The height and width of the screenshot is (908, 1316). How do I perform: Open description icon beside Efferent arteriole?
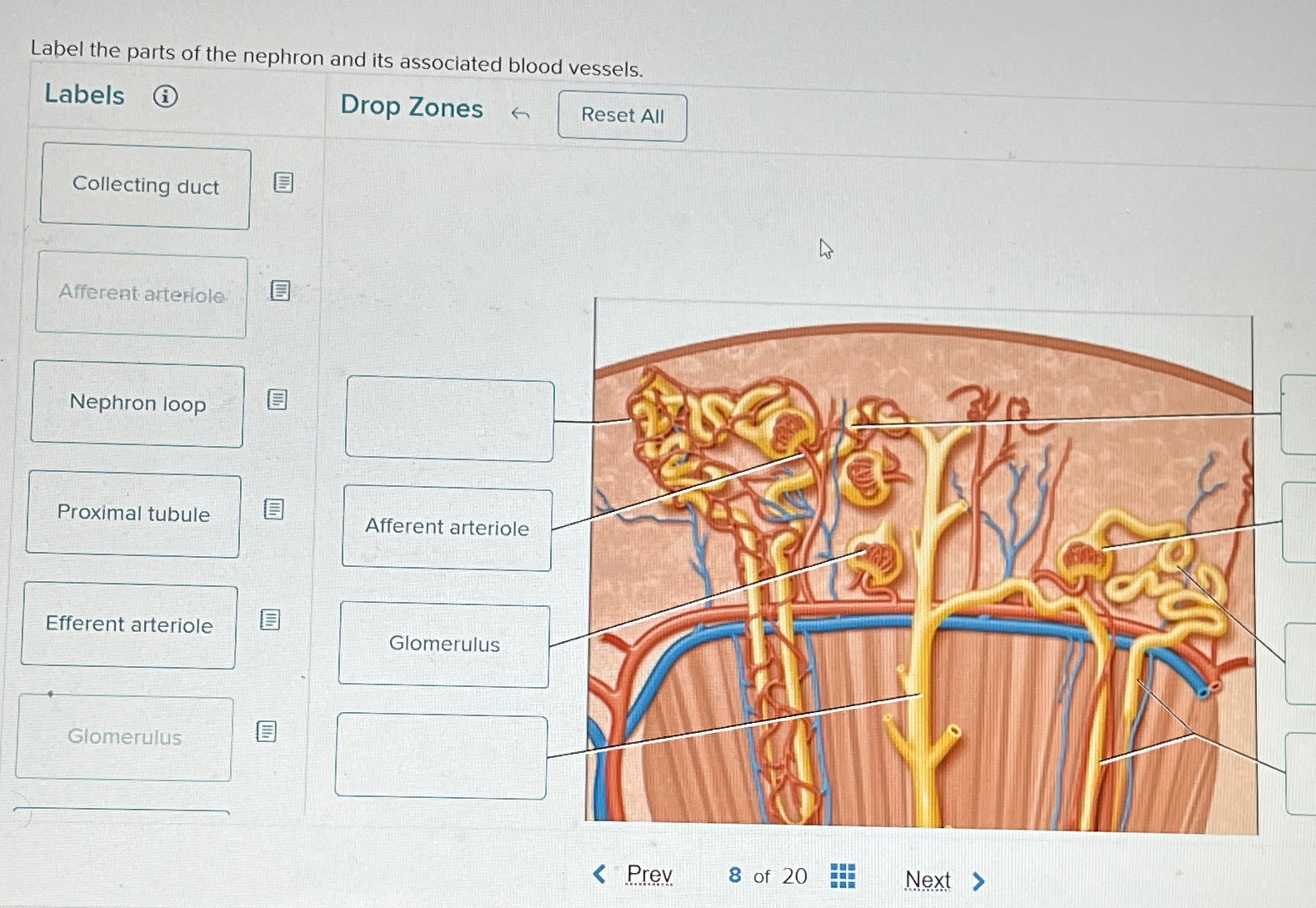click(x=269, y=620)
